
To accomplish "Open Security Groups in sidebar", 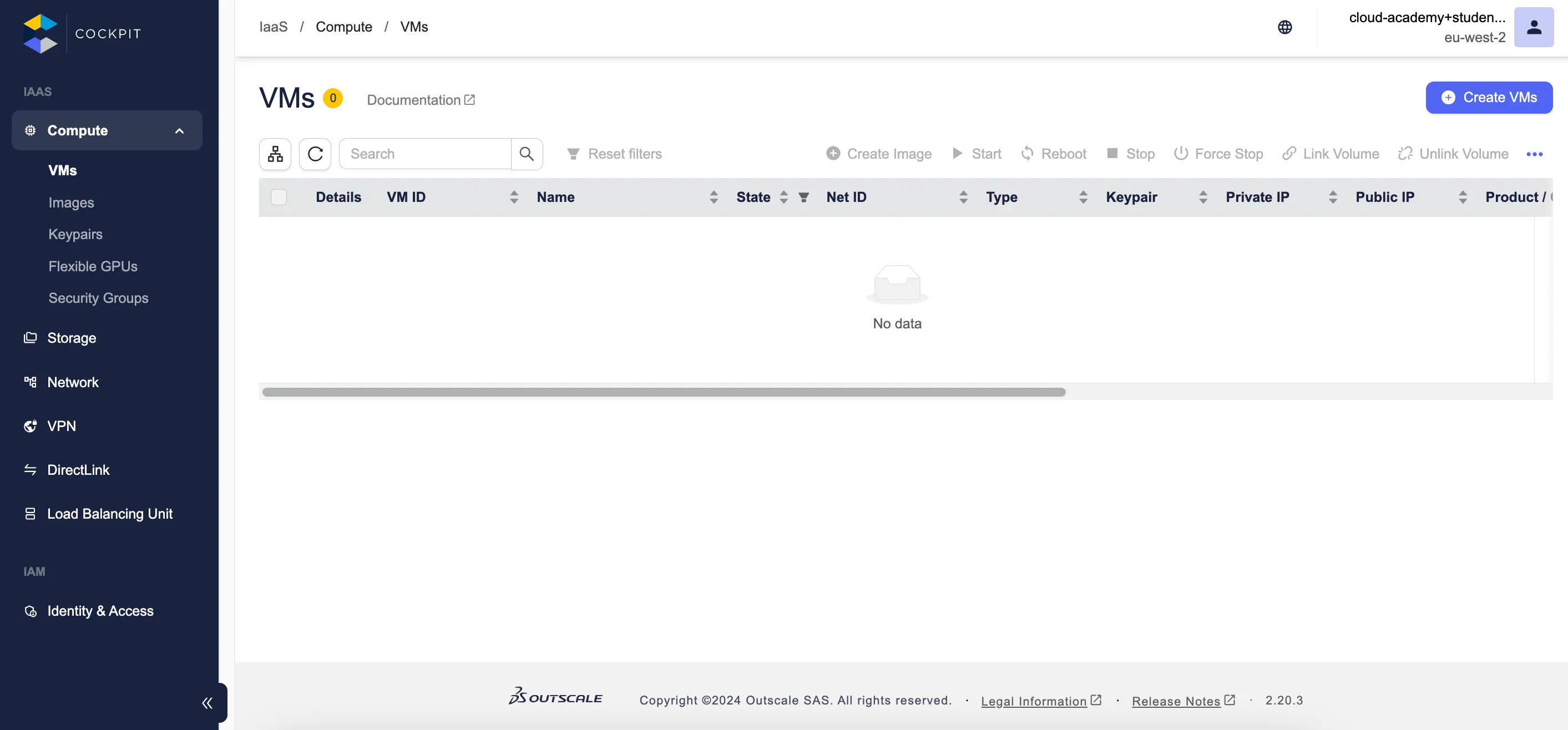I will coord(98,298).
